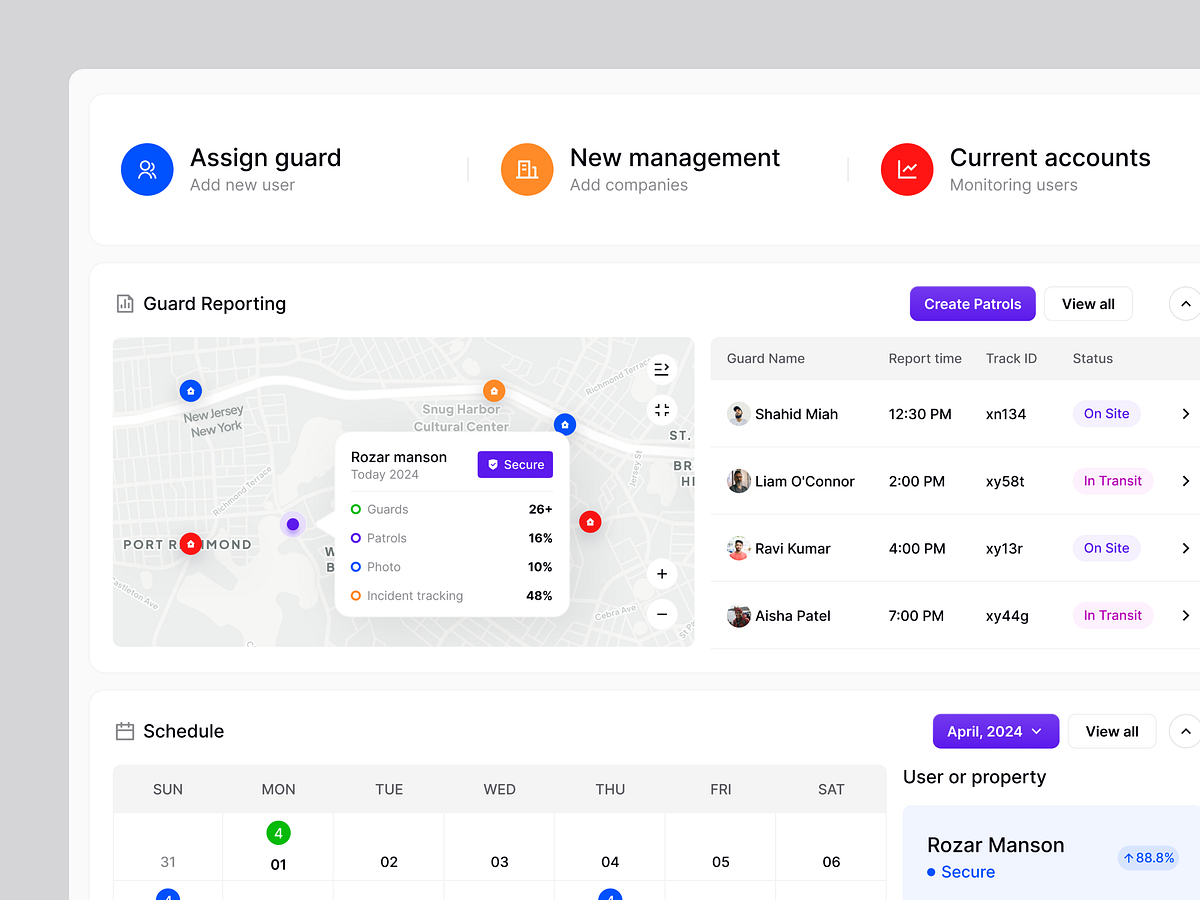
Task: Click 7:00 PM report time
Action: tap(916, 616)
